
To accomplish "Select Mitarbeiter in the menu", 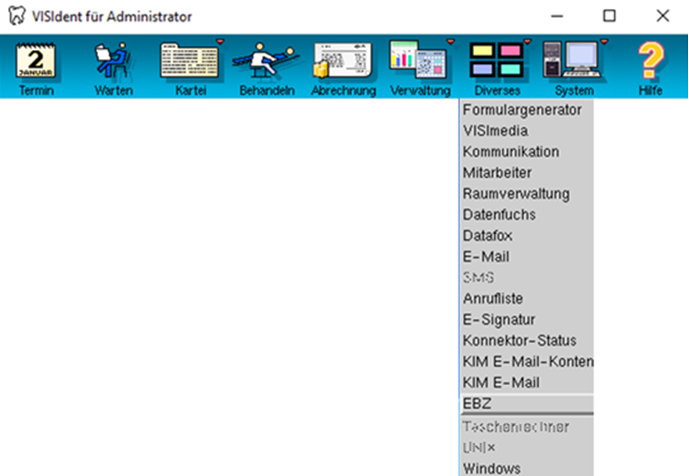I will 526,173.
